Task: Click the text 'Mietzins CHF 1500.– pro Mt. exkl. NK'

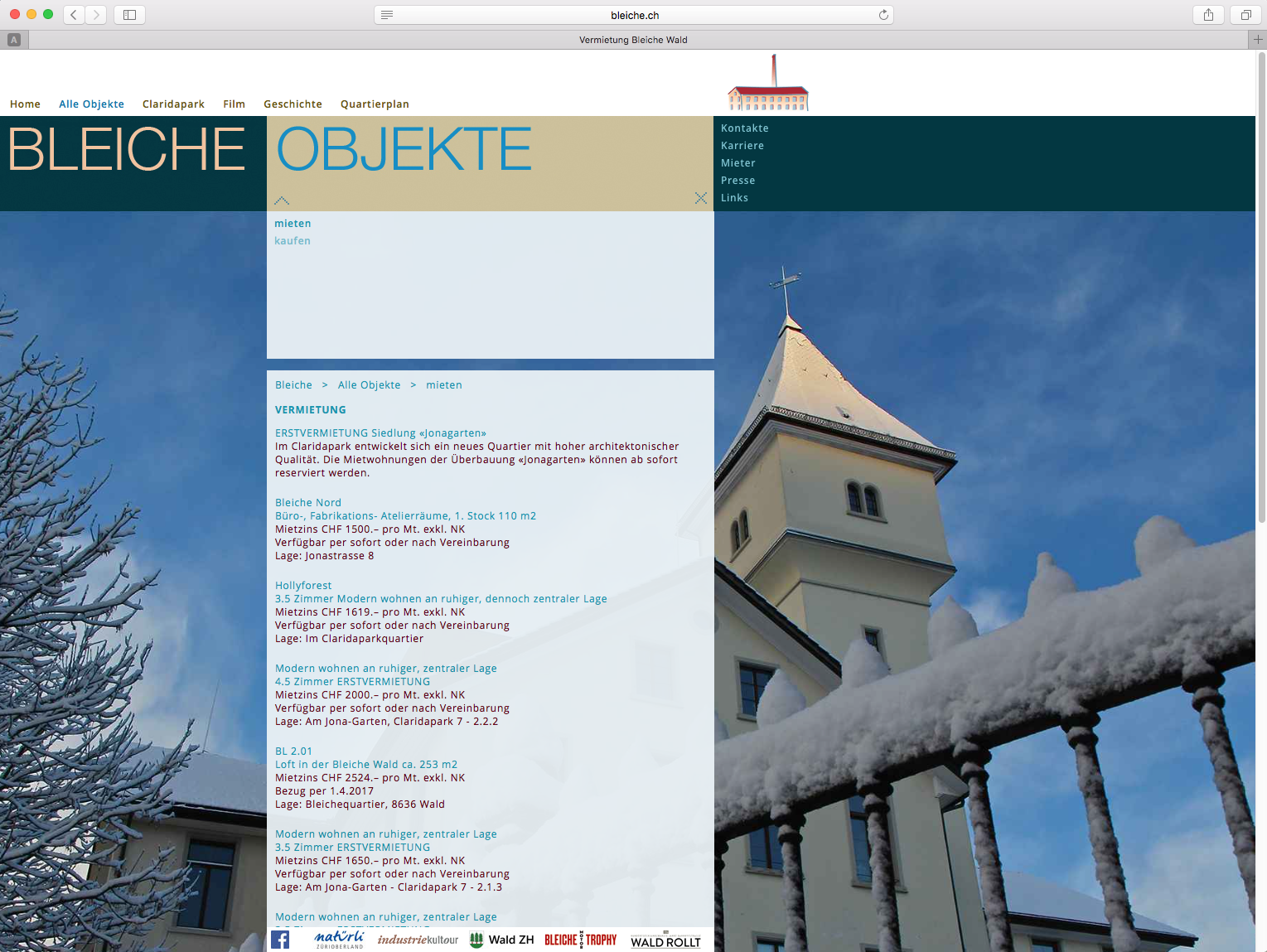Action: pos(370,529)
